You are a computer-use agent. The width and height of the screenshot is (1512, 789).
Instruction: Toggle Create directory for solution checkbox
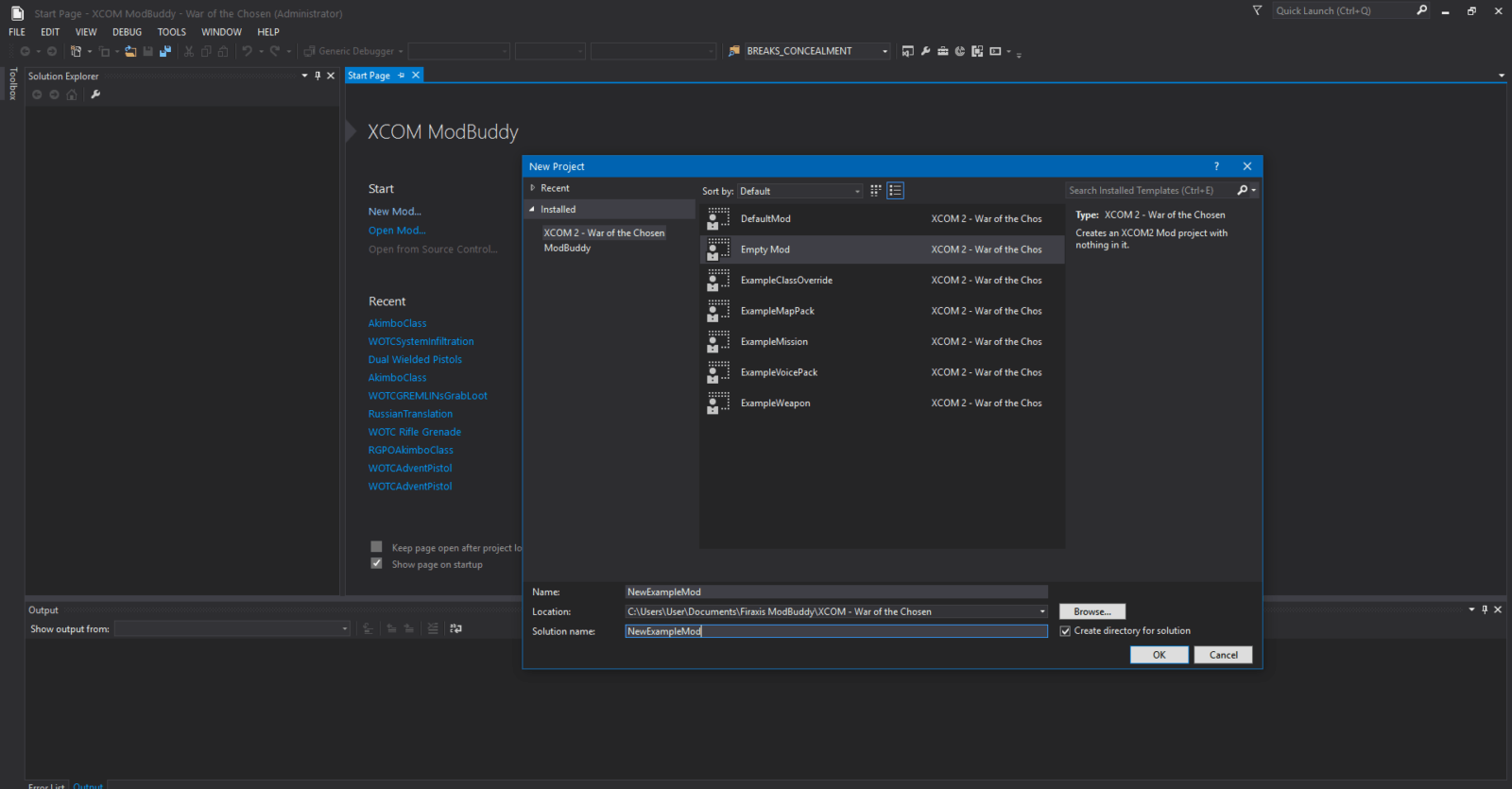coord(1065,631)
